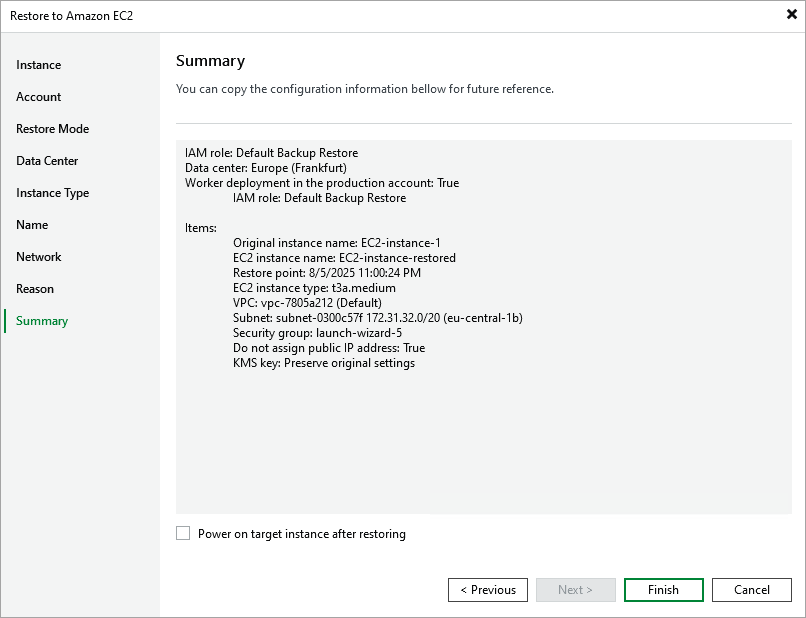Click the Previous button
This screenshot has height=618, width=806.
coord(488,590)
